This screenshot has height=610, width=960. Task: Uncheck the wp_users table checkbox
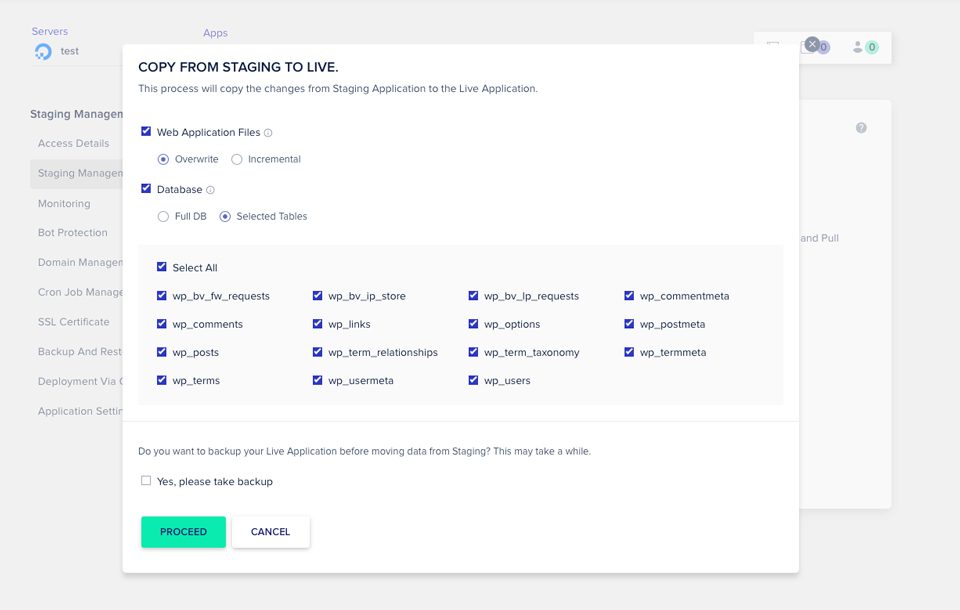pyautogui.click(x=472, y=380)
